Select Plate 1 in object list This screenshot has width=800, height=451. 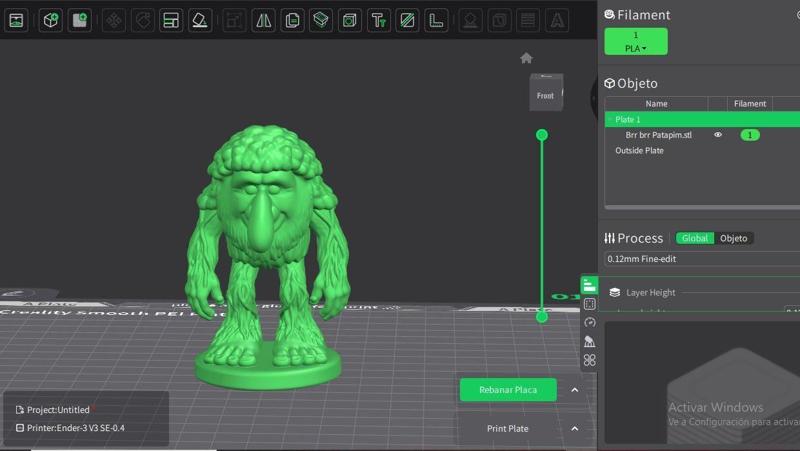[x=628, y=119]
